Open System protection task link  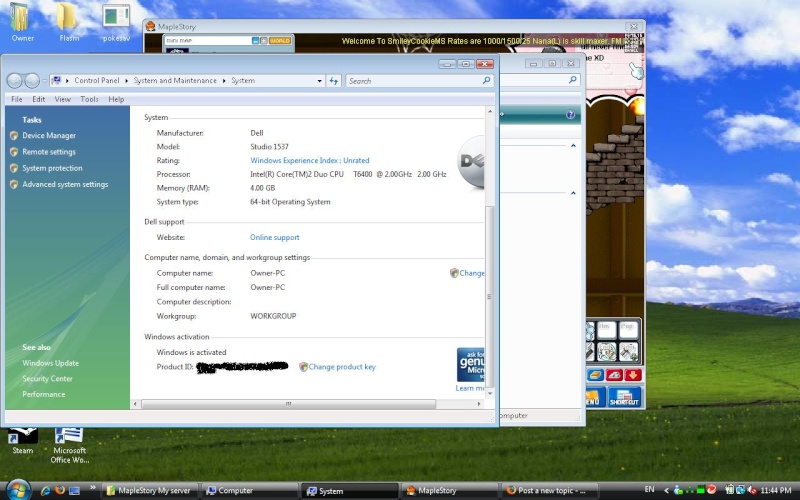tap(52, 168)
